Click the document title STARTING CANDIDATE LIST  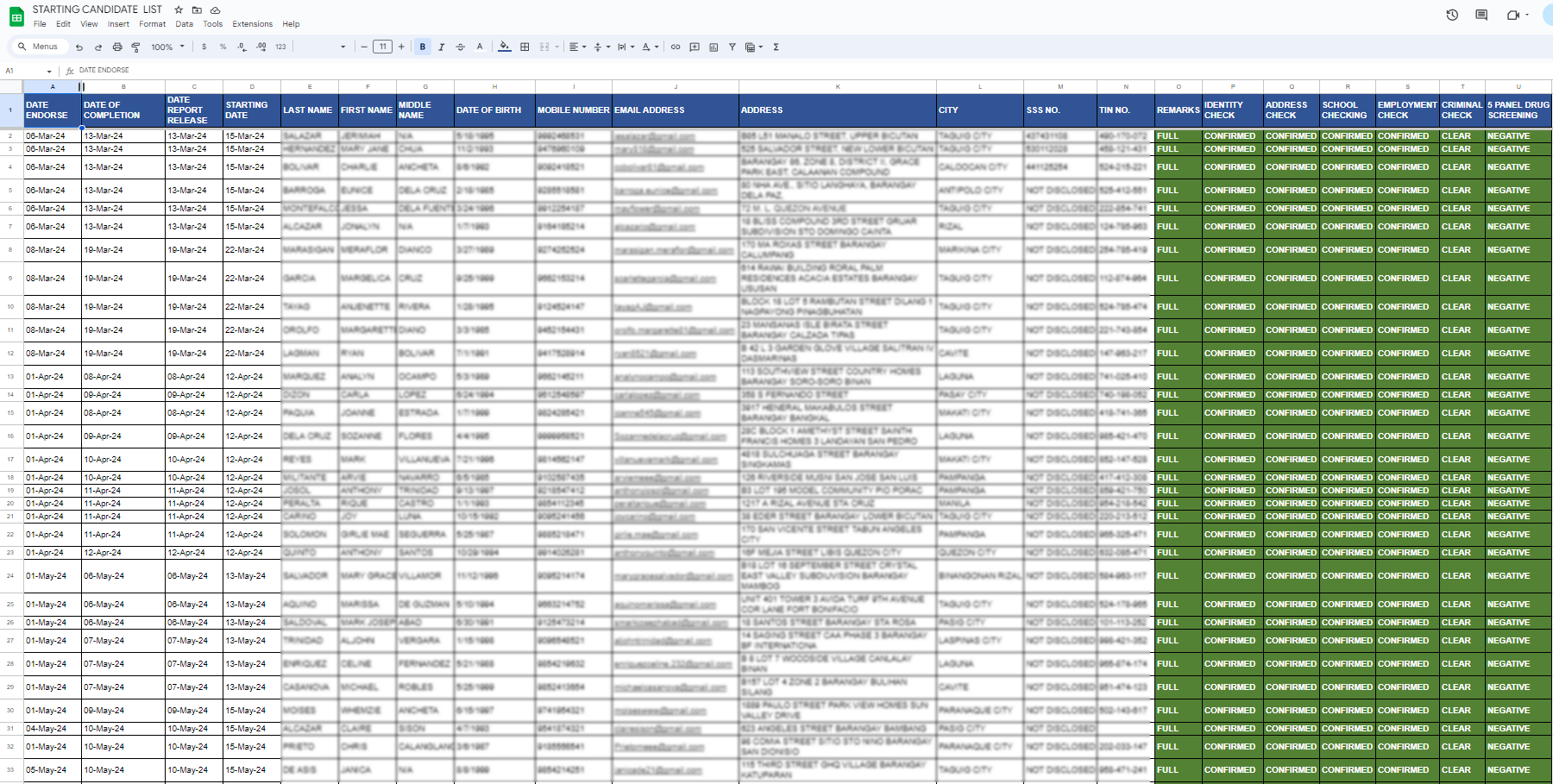(97, 9)
